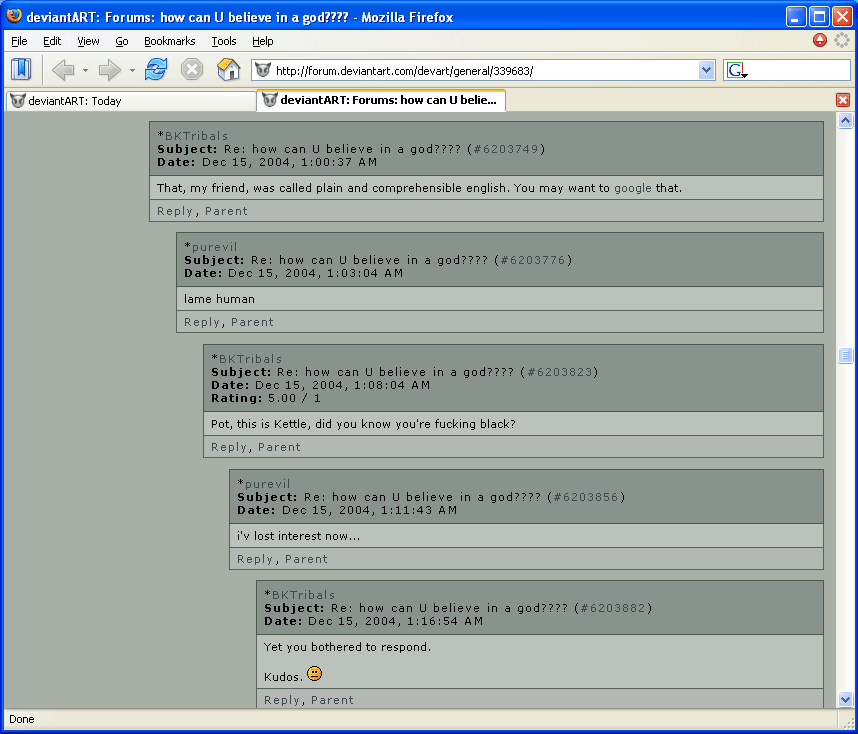Viewport: 858px width, 734px height.
Task: Open comment link #6203823
Action: point(559,372)
